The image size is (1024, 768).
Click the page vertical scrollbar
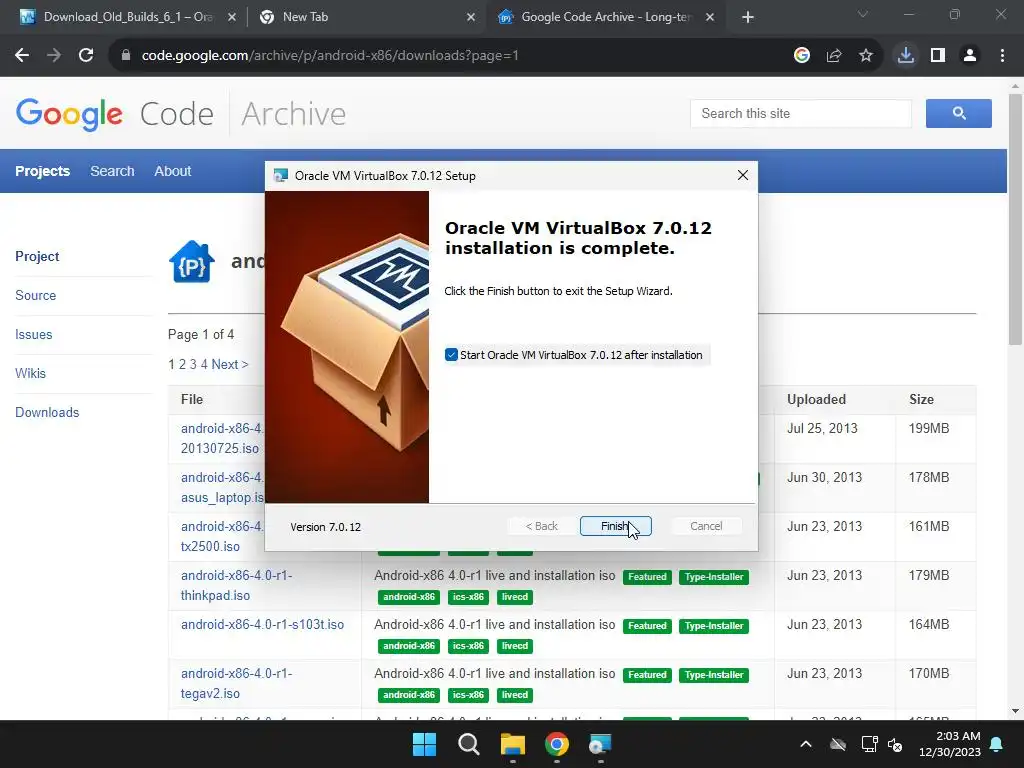click(x=1015, y=219)
